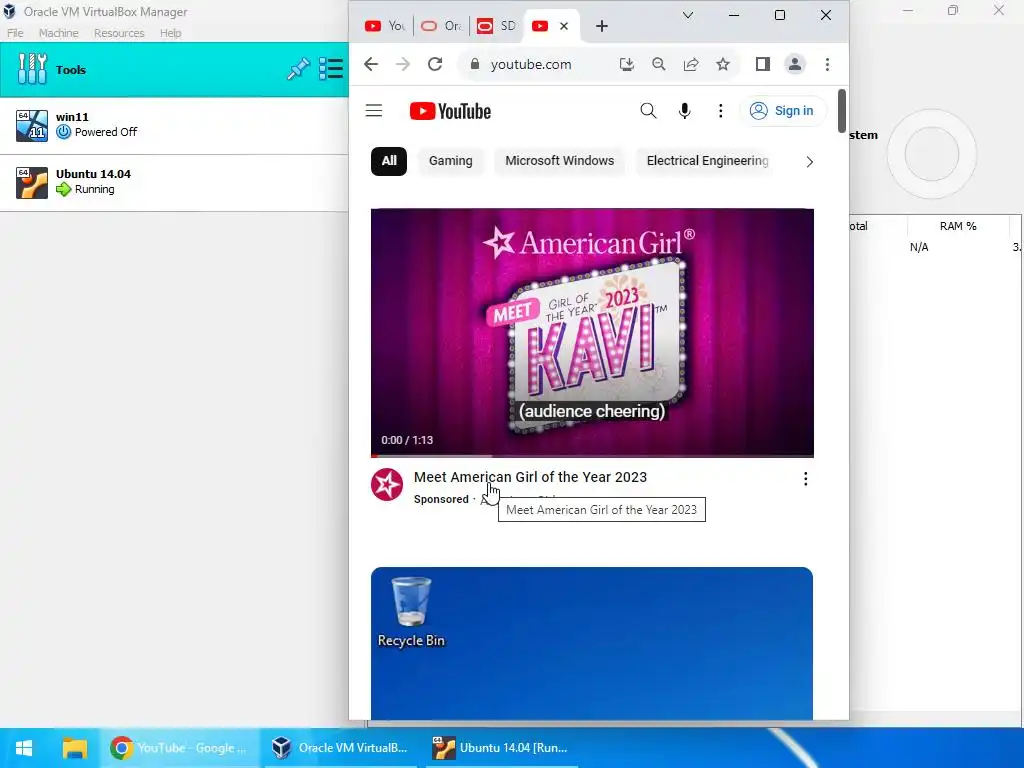Open the VirtualBox Resources menu
Viewport: 1024px width, 768px height.
tap(119, 33)
